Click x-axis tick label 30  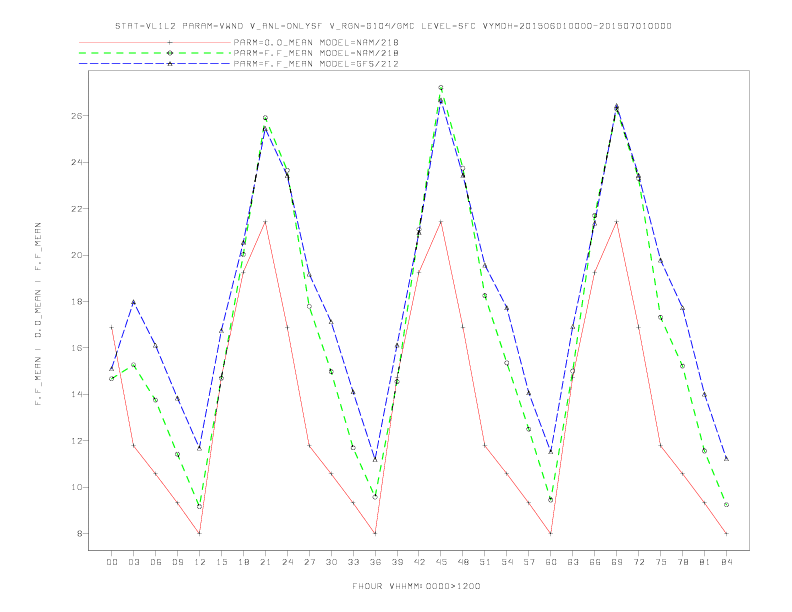(331, 562)
